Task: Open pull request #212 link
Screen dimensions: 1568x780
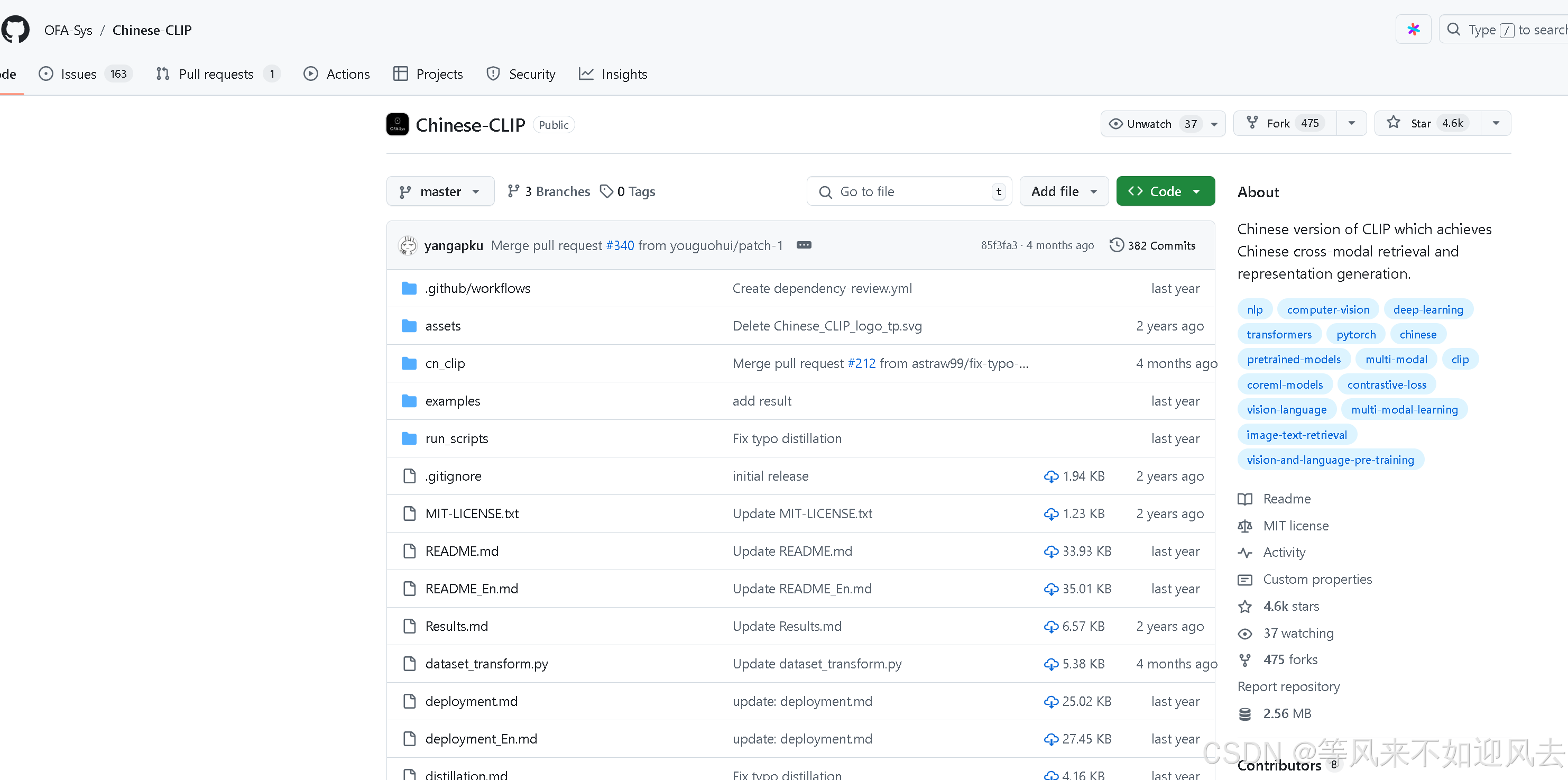Action: 861,363
